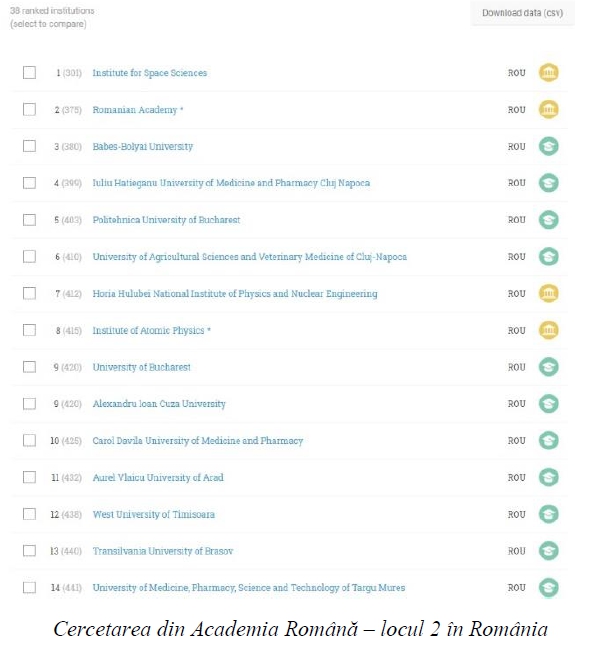Click the Institute of Atomic Physics building icon
The height and width of the screenshot is (645, 589).
(548, 330)
